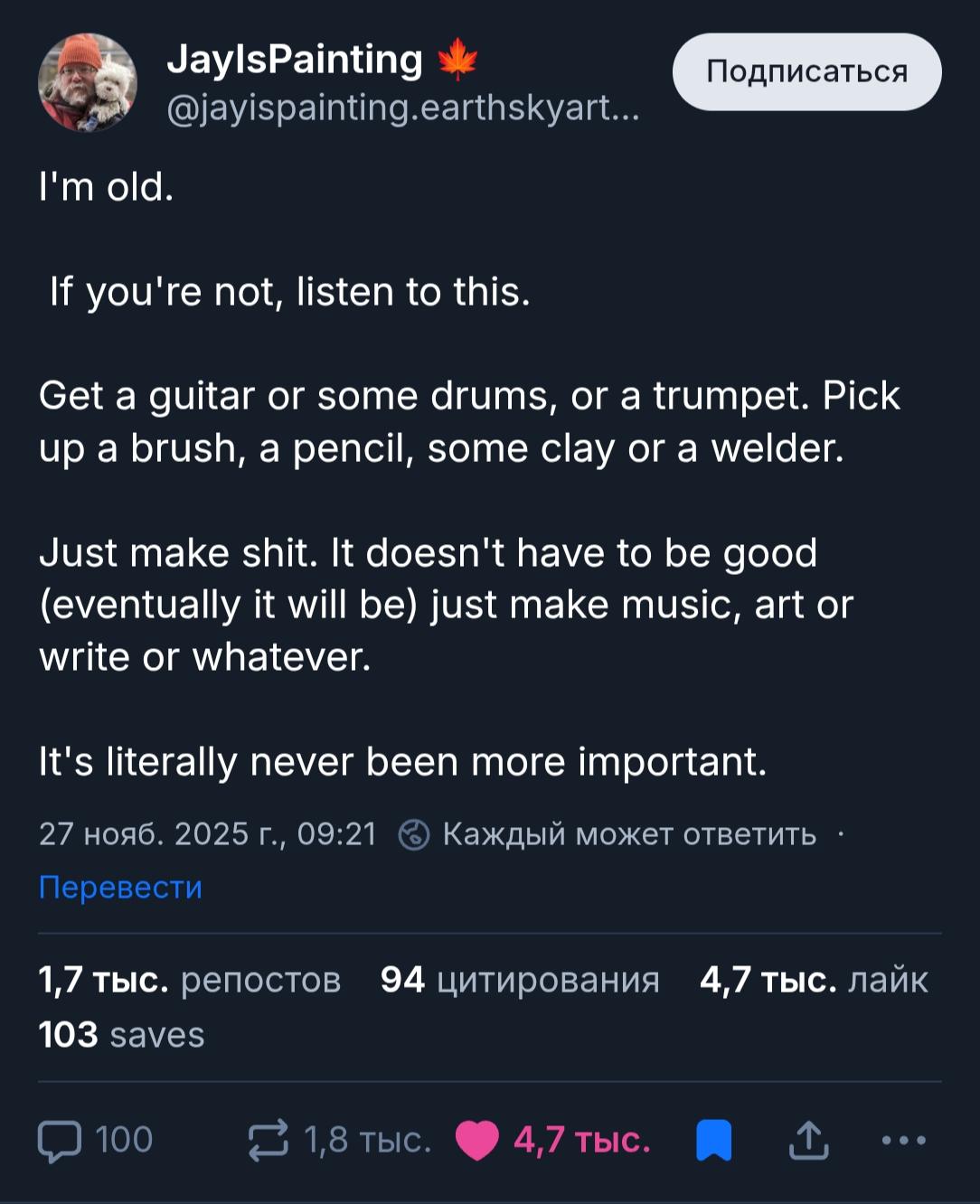Click the 27 нояб. 2025 timestamp

(x=207, y=833)
